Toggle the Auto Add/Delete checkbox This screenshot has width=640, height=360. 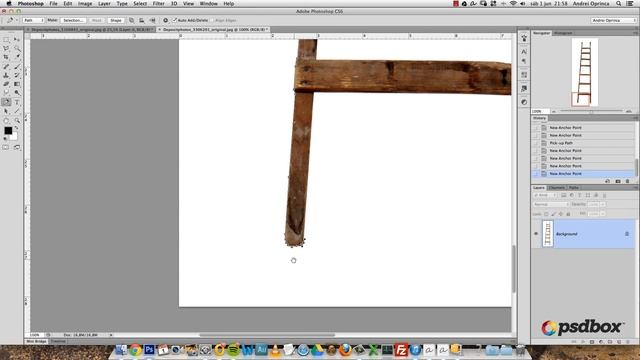(174, 20)
